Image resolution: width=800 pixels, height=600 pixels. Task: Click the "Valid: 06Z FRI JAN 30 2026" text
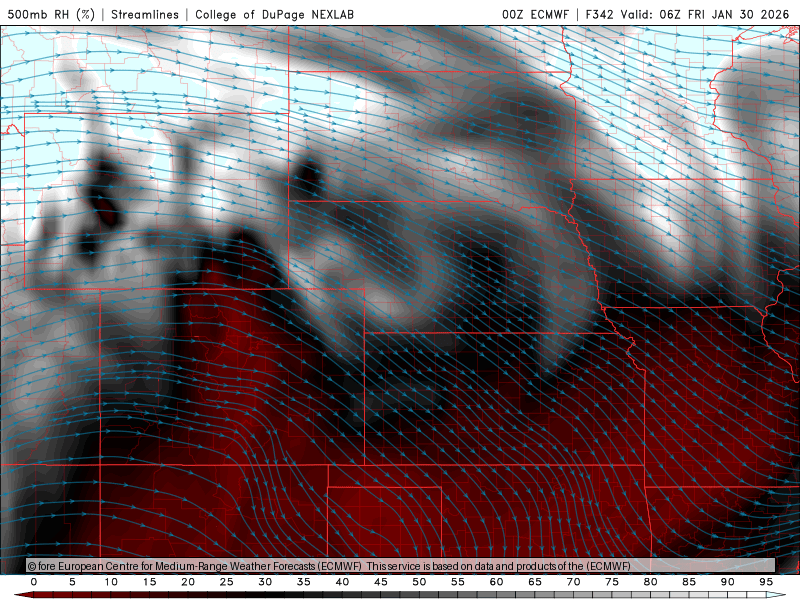tap(705, 14)
